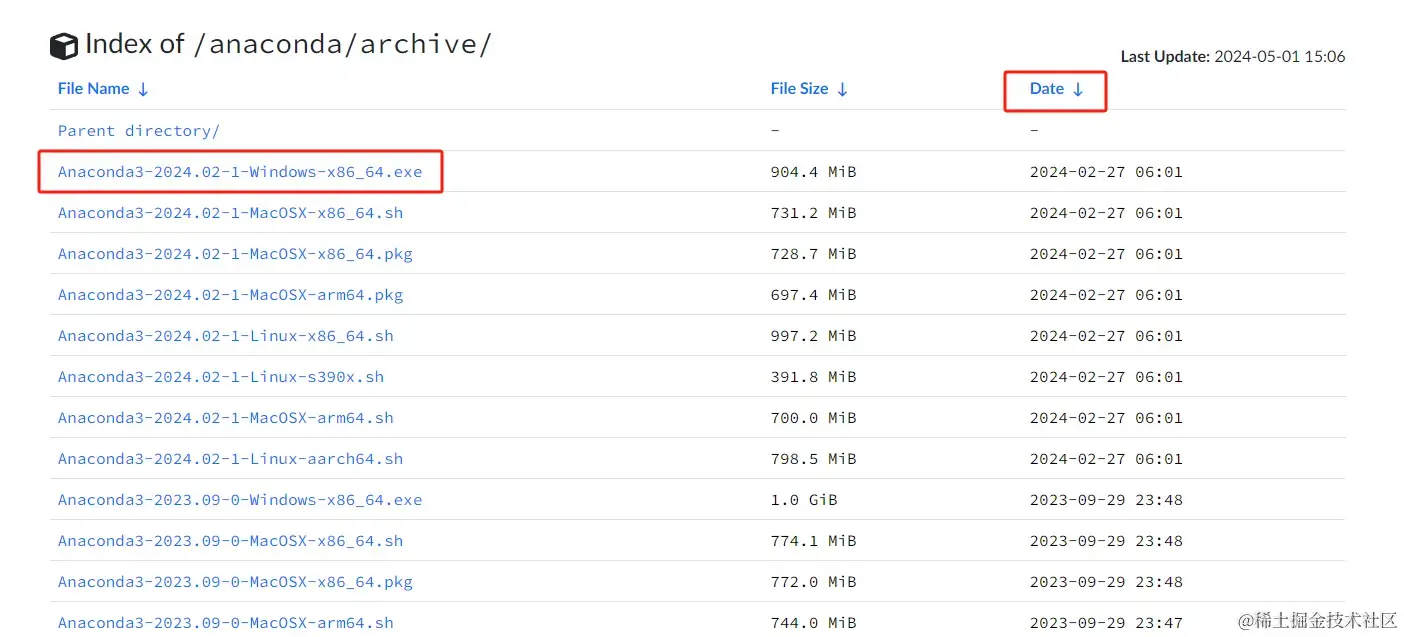Open the Parent directory/ link
The height and width of the screenshot is (637, 1404).
point(139,130)
